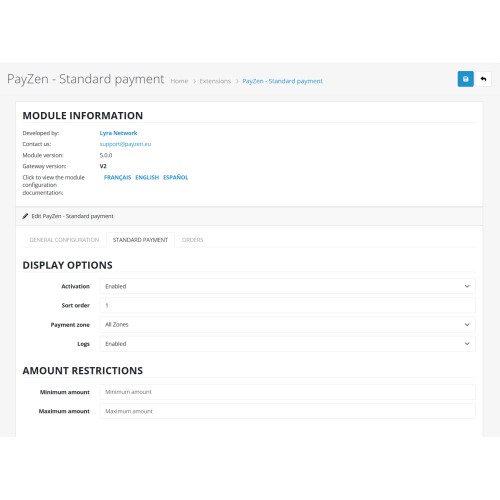The width and height of the screenshot is (500, 500).
Task: Click the Sort order field label
Action: (x=76, y=305)
